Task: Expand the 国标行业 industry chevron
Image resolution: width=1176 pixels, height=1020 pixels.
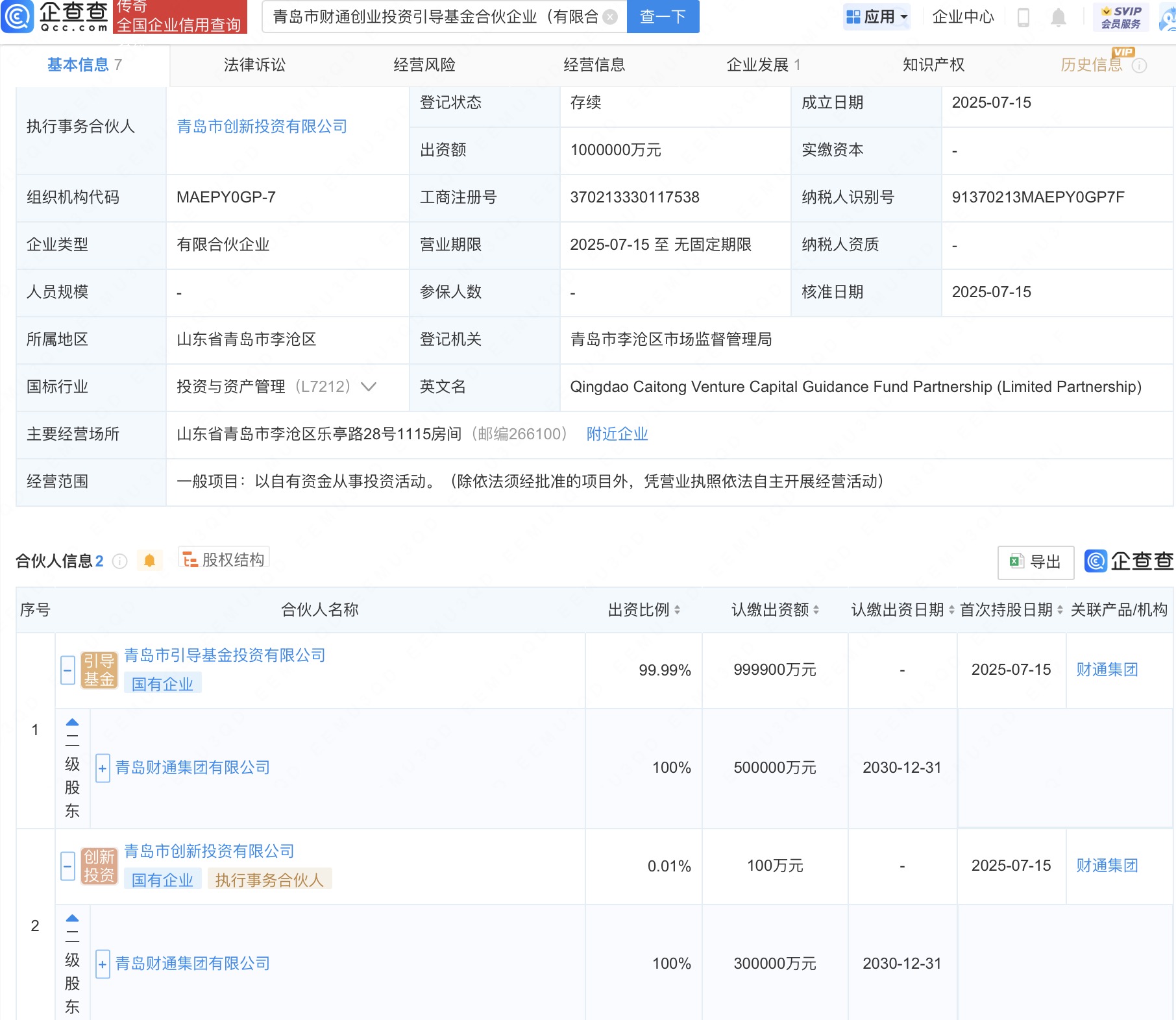Action: 369,387
